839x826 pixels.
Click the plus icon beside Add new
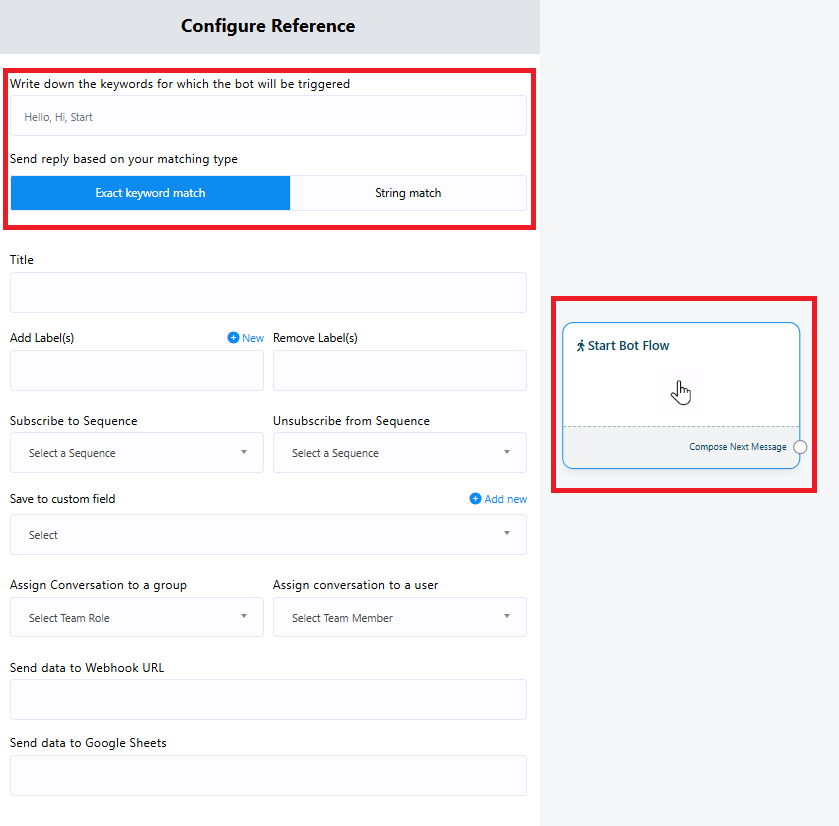pyautogui.click(x=475, y=499)
